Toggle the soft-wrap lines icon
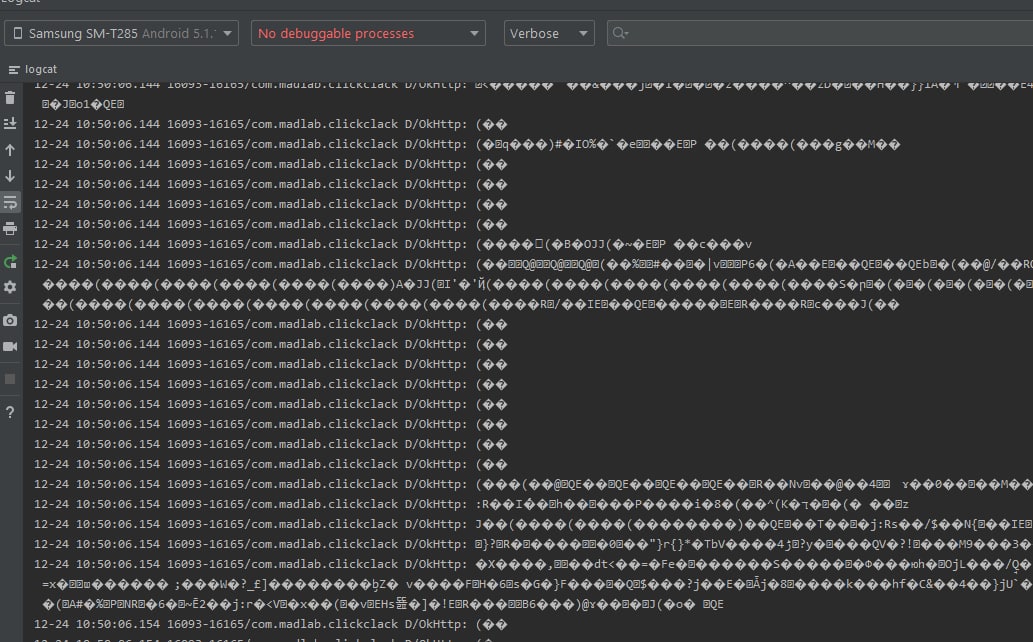Screen dimensions: 1033x642 point(10,202)
